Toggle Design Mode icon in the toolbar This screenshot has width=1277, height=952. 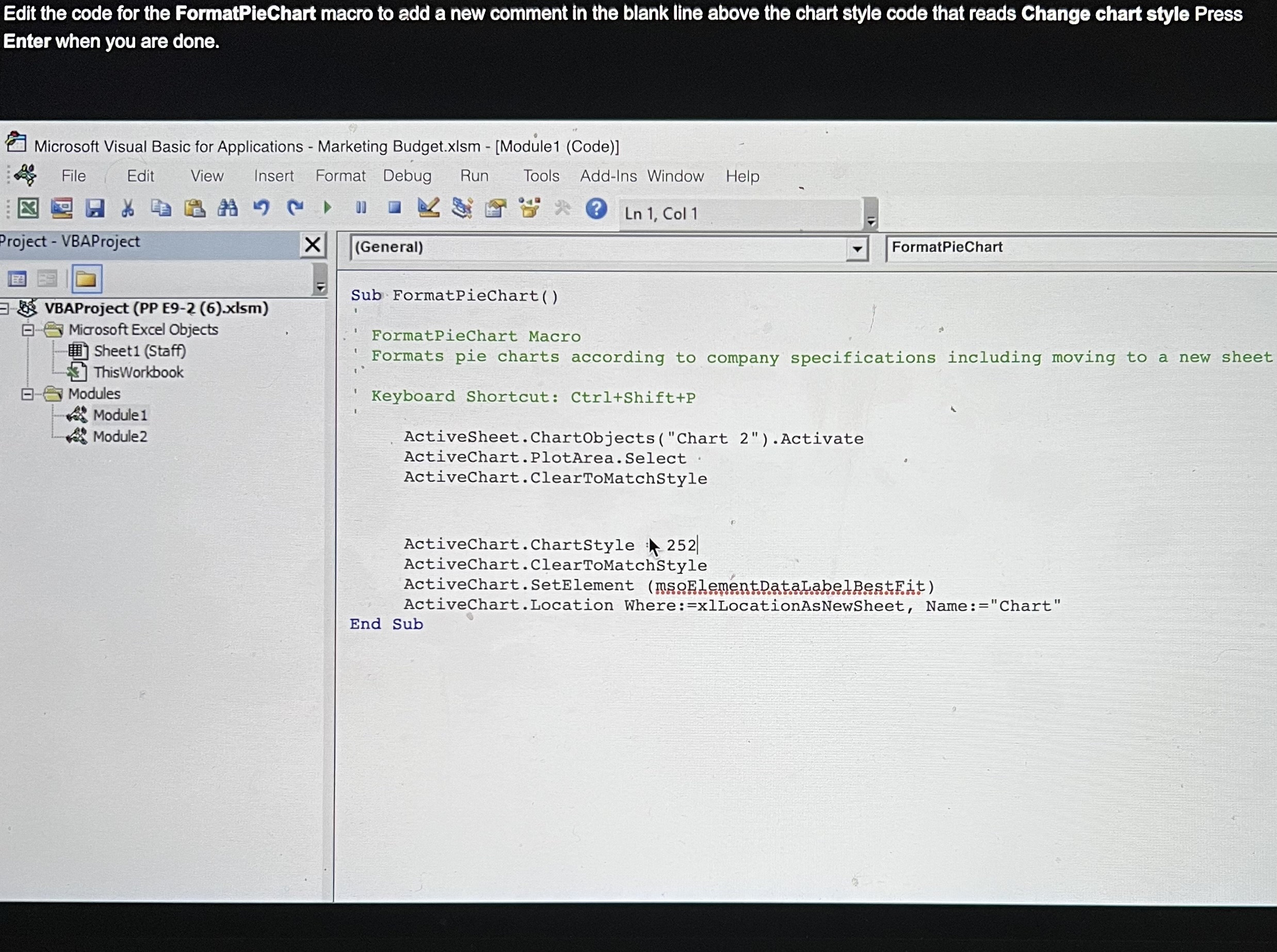428,208
